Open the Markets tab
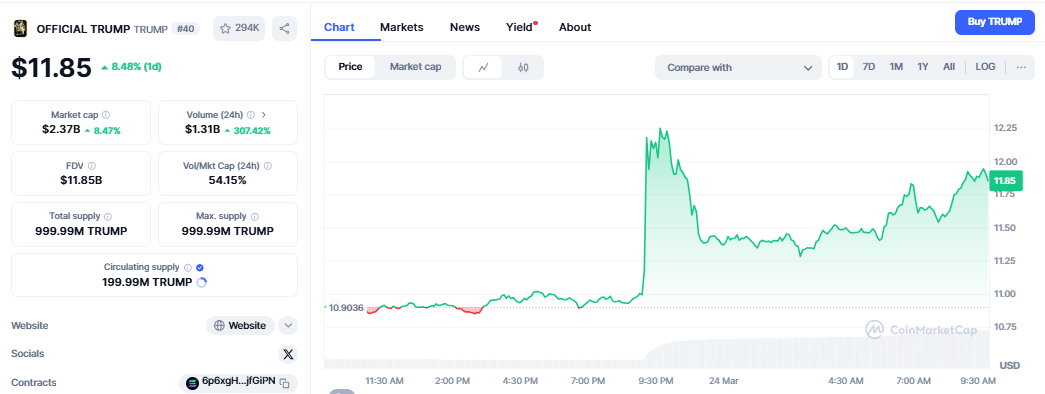 click(x=402, y=27)
